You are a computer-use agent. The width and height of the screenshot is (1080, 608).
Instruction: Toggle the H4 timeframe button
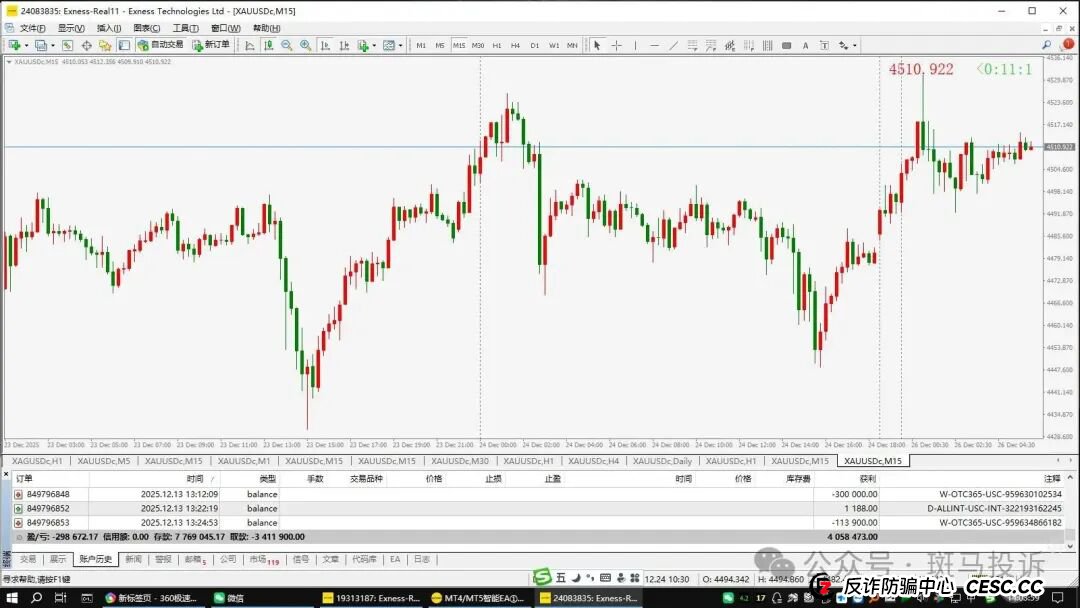[x=515, y=45]
